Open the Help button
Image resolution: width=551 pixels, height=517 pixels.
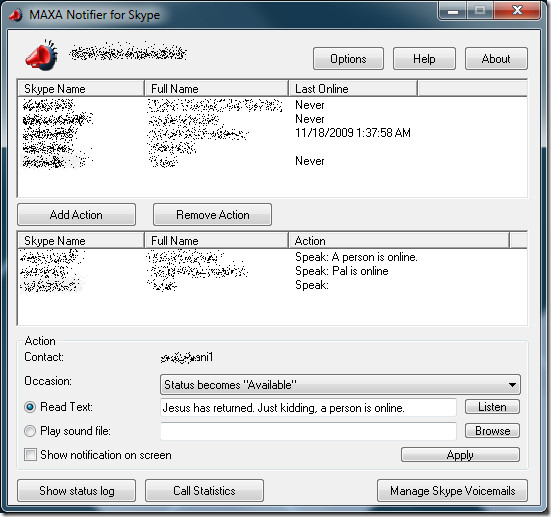click(424, 59)
